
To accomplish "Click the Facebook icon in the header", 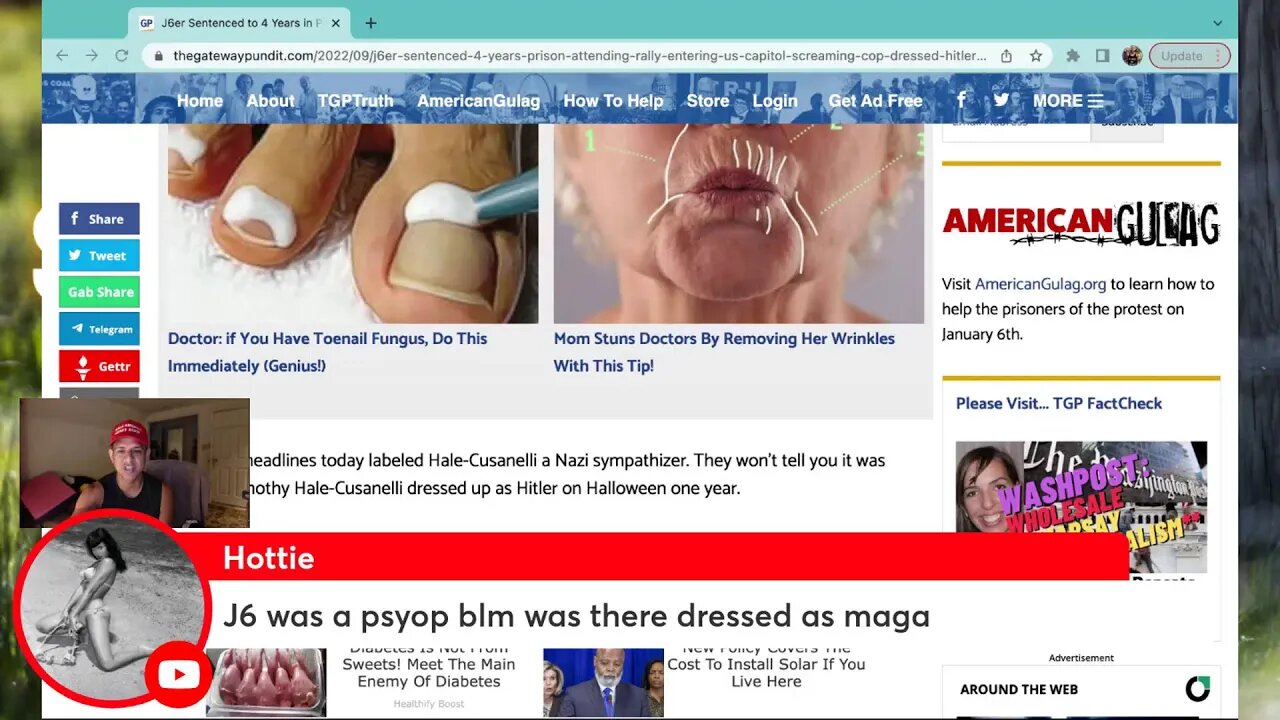I will 961,99.
